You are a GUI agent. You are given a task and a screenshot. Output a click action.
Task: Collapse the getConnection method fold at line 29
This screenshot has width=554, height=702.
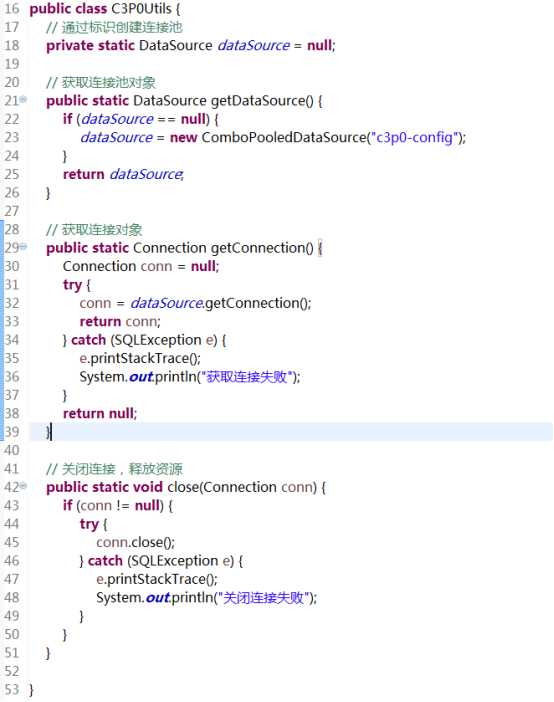coord(23,246)
